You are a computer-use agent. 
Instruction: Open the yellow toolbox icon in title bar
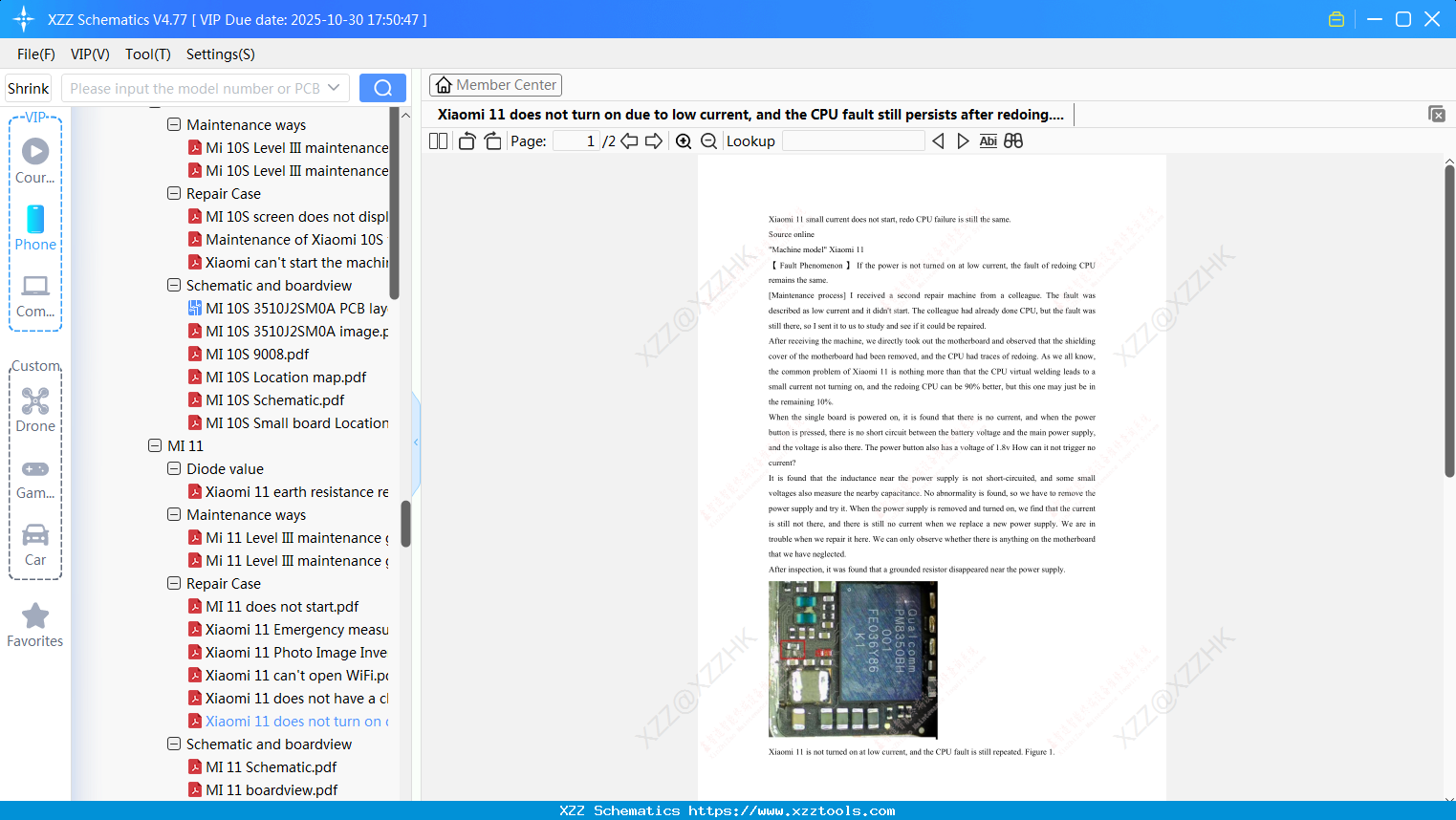(1336, 19)
